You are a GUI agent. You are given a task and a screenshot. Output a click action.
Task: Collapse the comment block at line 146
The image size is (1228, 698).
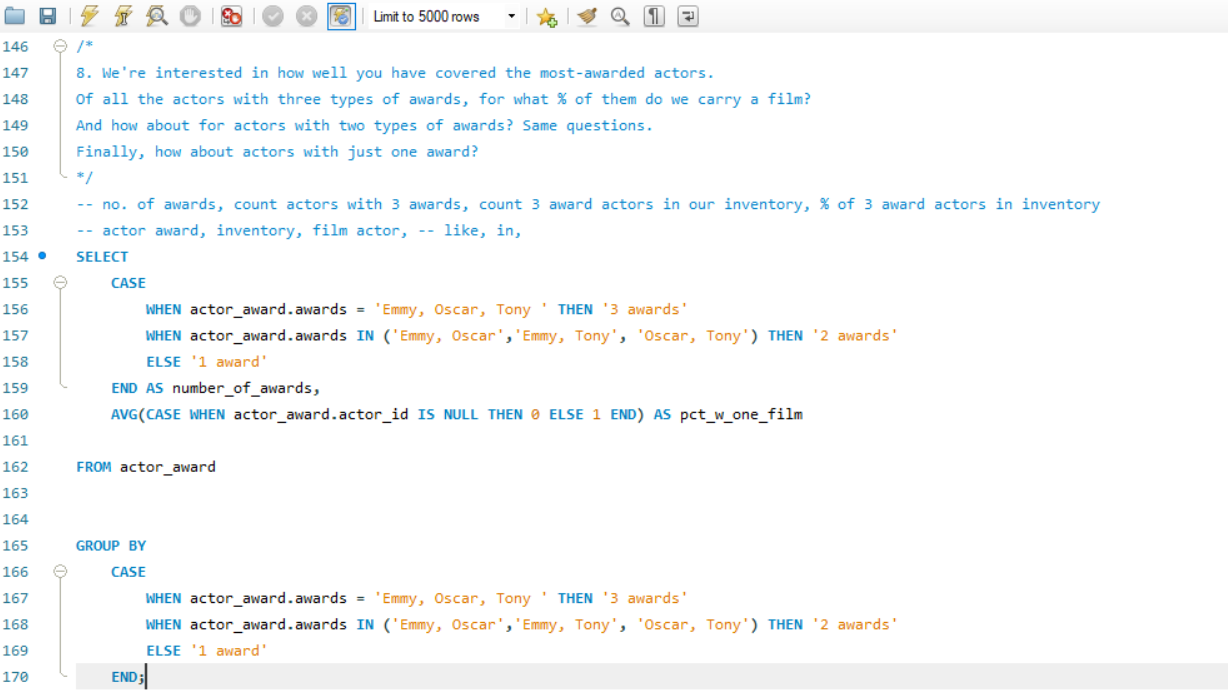click(x=60, y=46)
